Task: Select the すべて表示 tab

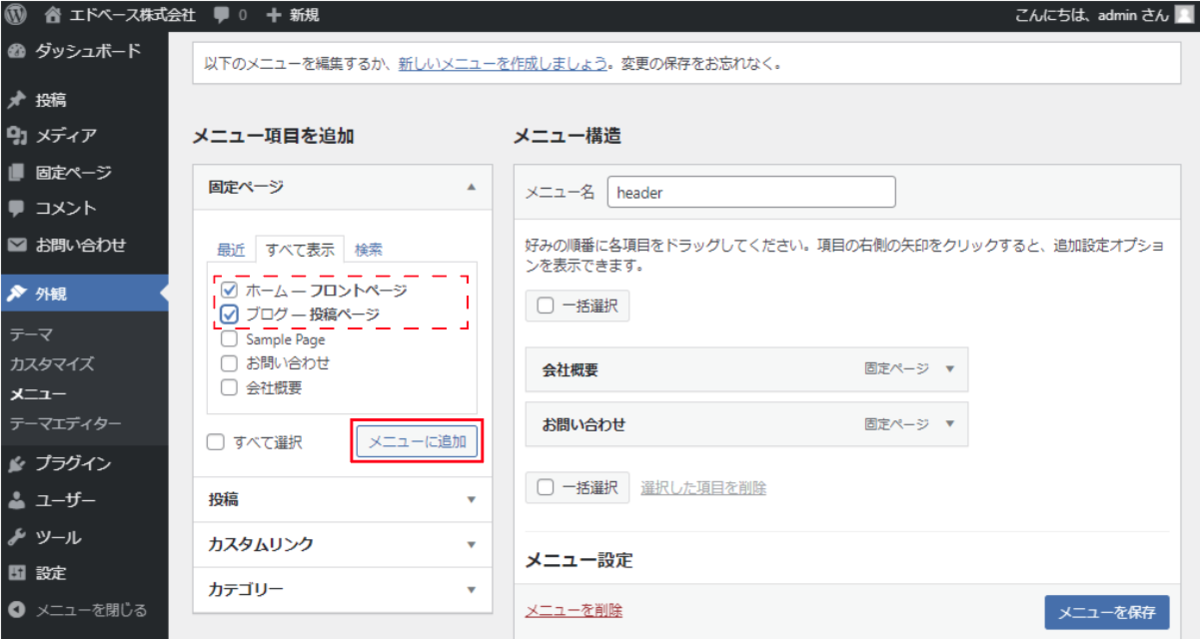Action: [300, 249]
